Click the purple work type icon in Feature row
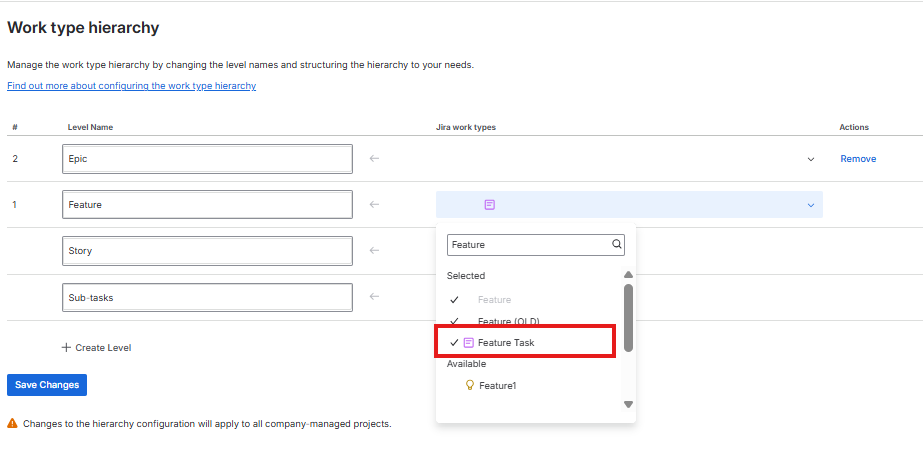 (490, 205)
